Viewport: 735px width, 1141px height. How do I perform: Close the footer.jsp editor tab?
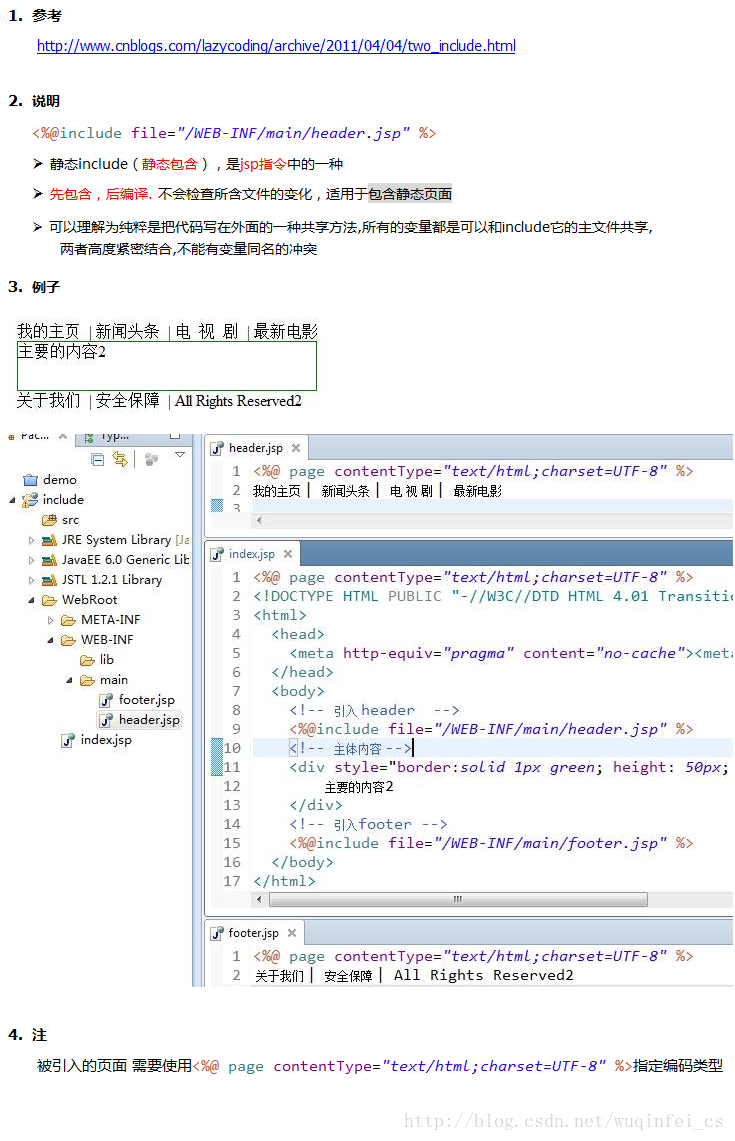coord(292,932)
